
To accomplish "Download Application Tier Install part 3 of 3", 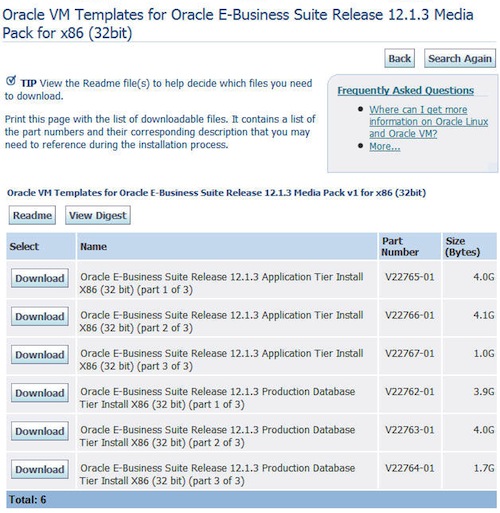I will (x=40, y=355).
